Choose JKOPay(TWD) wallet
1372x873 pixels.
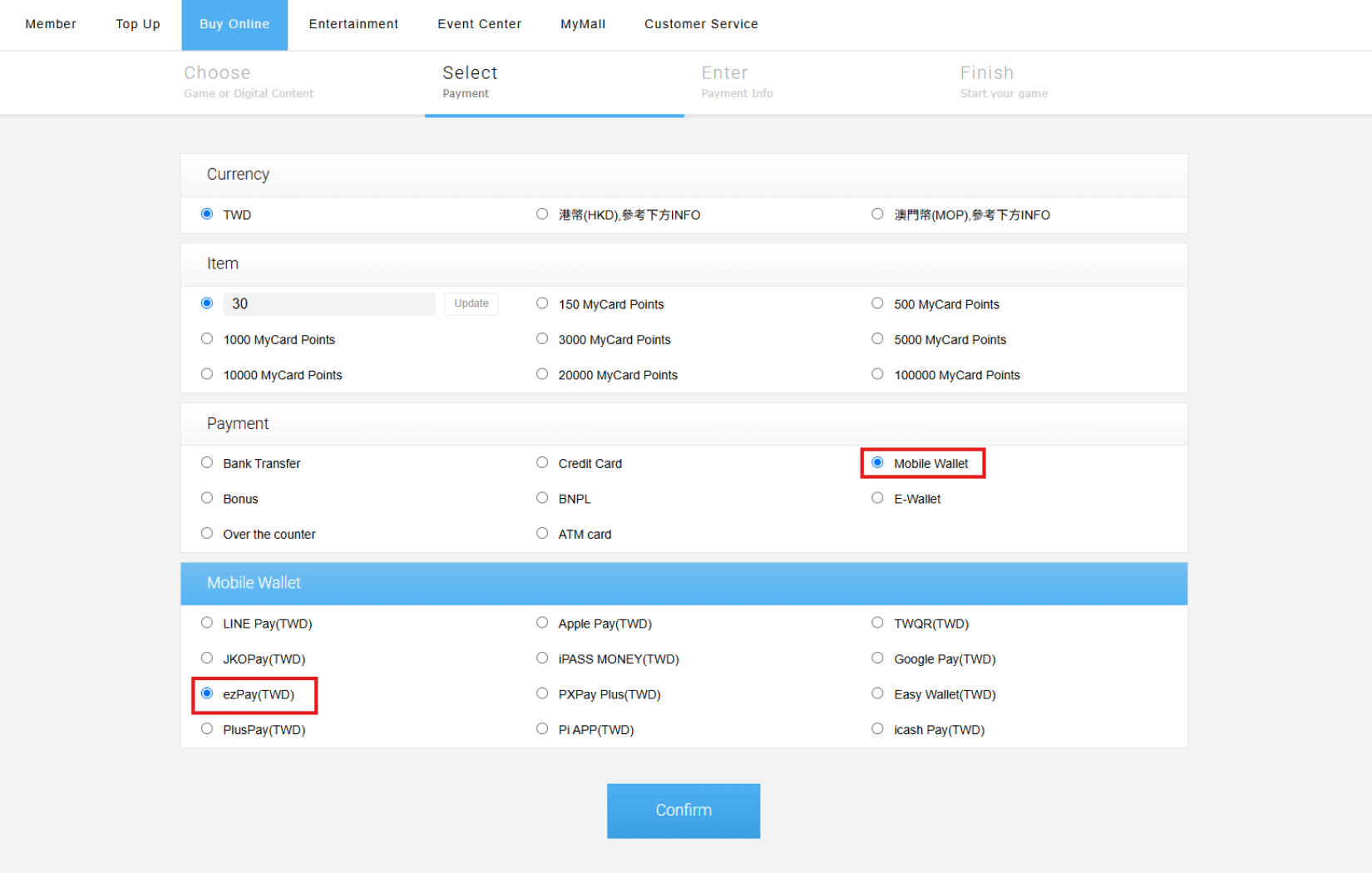click(207, 658)
